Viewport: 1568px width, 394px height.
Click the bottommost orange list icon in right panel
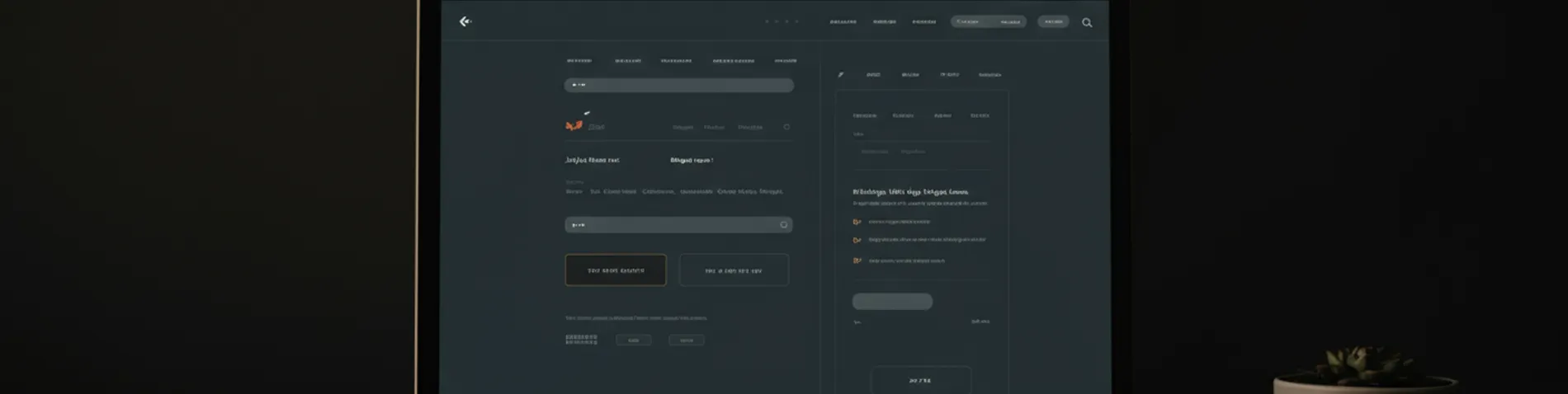tap(857, 260)
